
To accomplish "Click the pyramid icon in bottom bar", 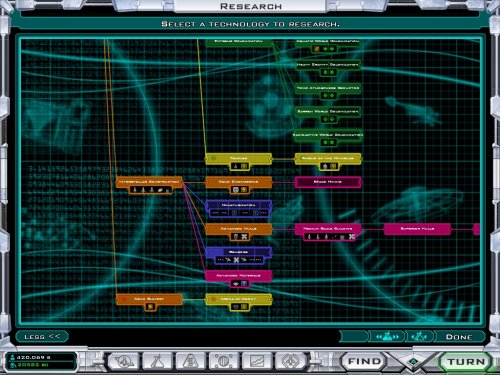I will [x=190, y=361].
